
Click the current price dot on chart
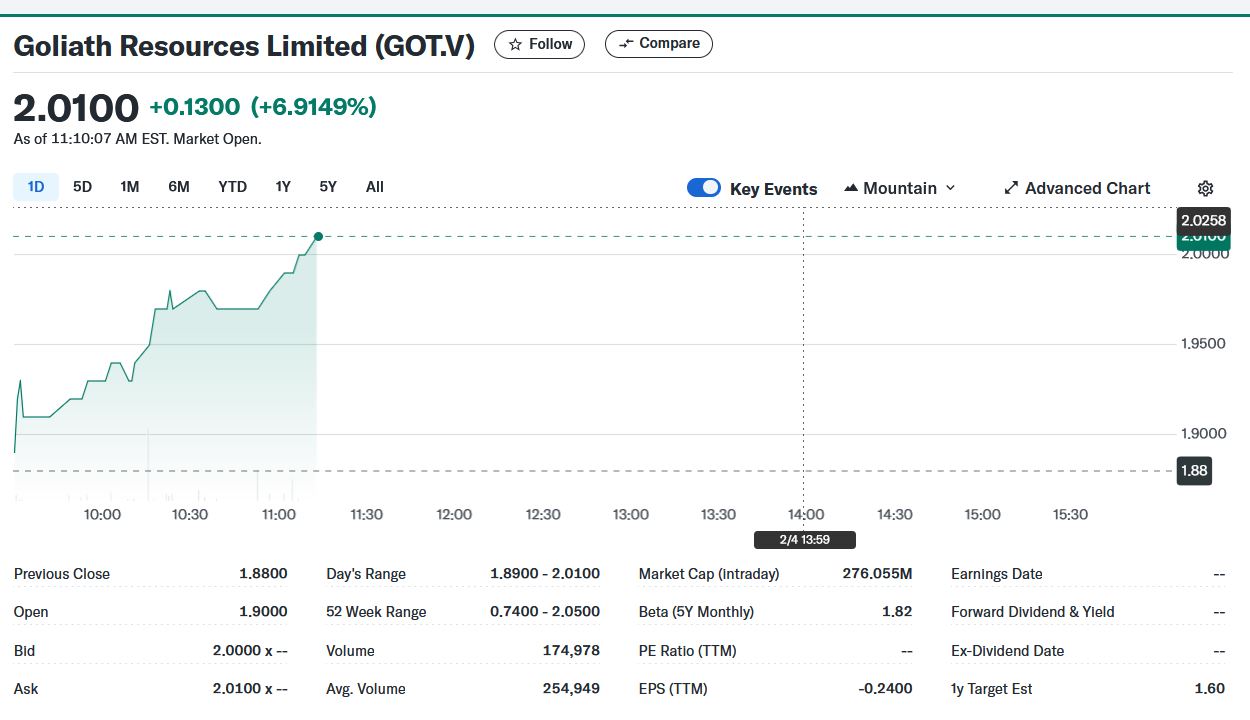318,237
